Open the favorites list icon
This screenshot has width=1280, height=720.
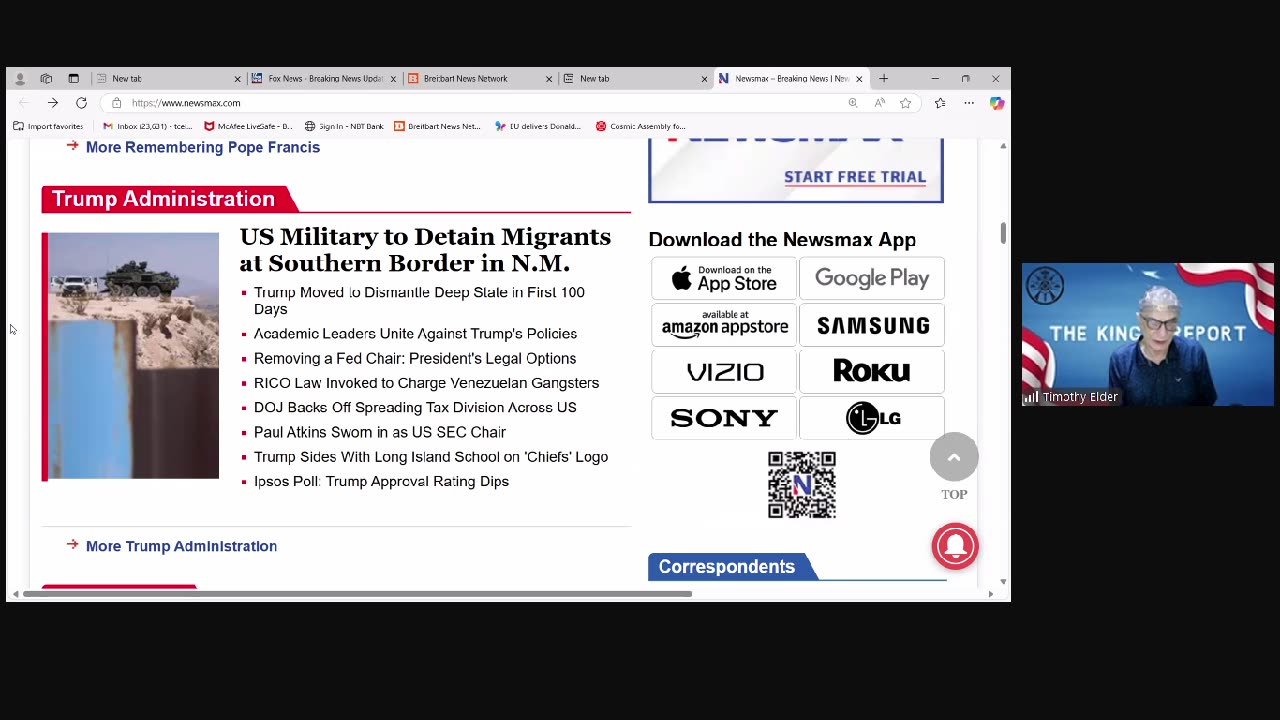[940, 103]
